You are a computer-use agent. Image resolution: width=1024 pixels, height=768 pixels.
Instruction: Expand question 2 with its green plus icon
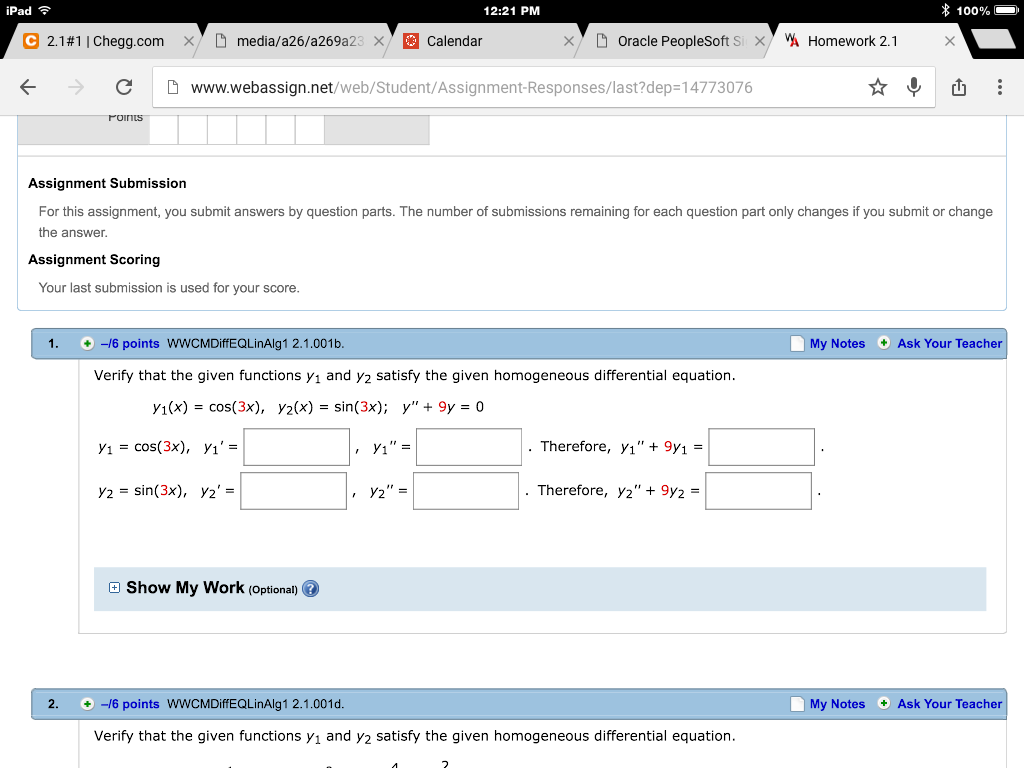pos(88,704)
